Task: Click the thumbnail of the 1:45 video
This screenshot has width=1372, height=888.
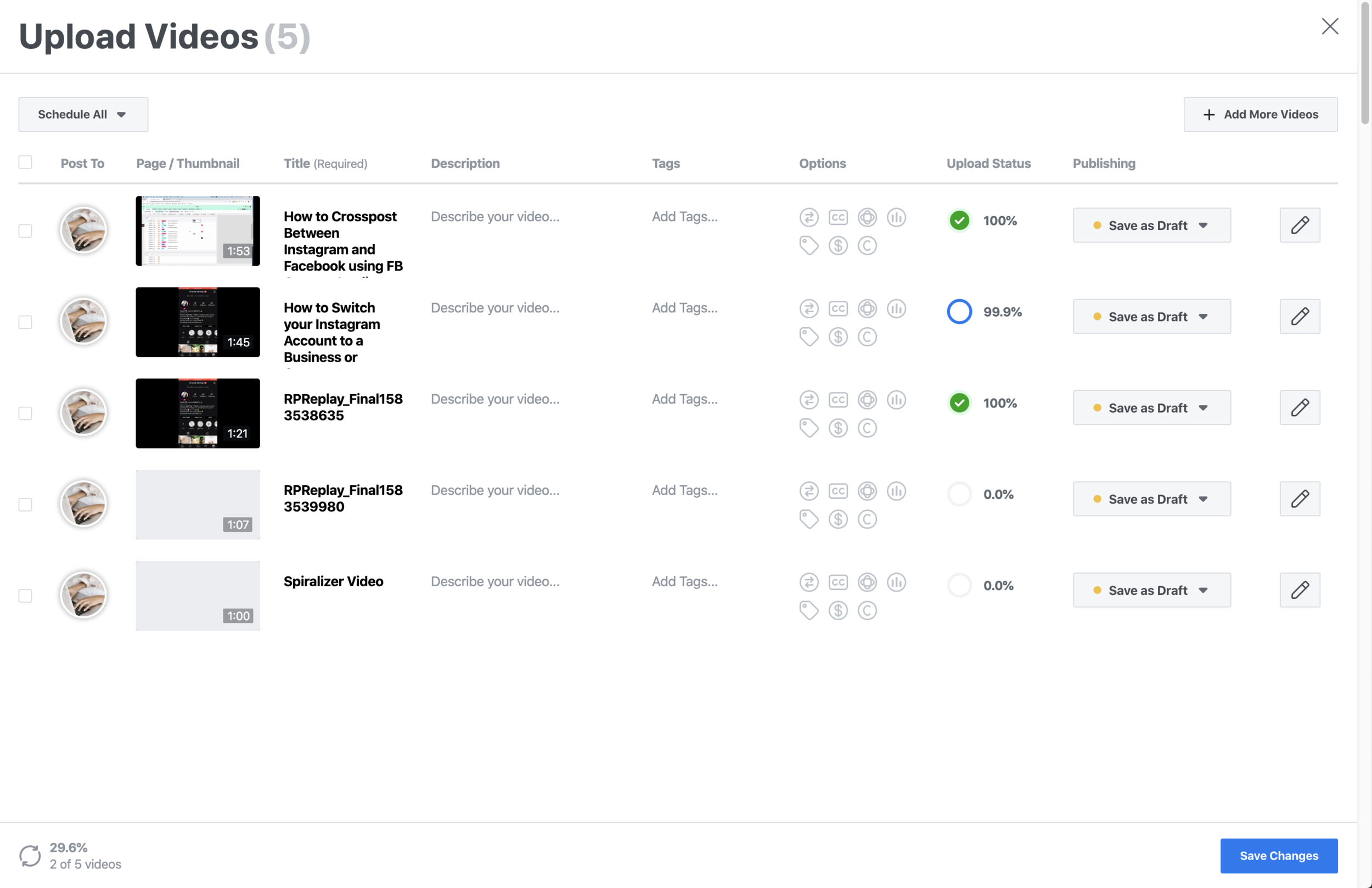Action: click(x=198, y=322)
